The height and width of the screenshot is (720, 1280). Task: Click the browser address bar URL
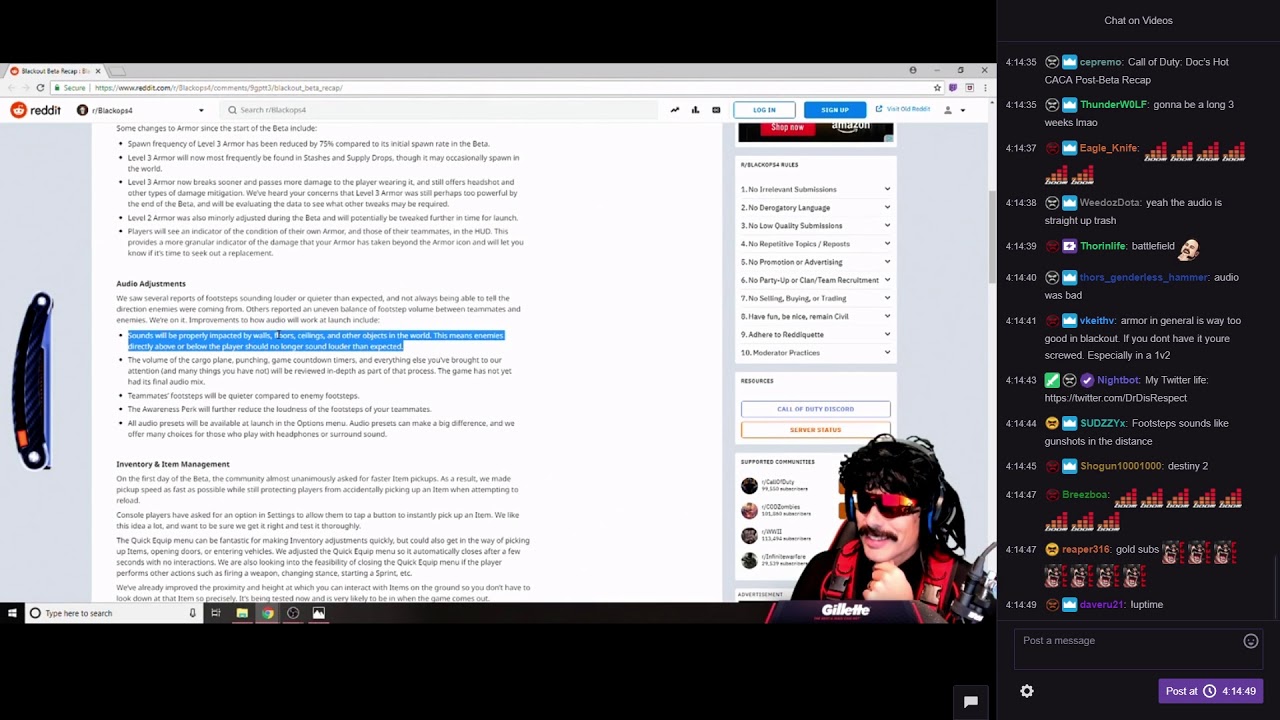(219, 88)
